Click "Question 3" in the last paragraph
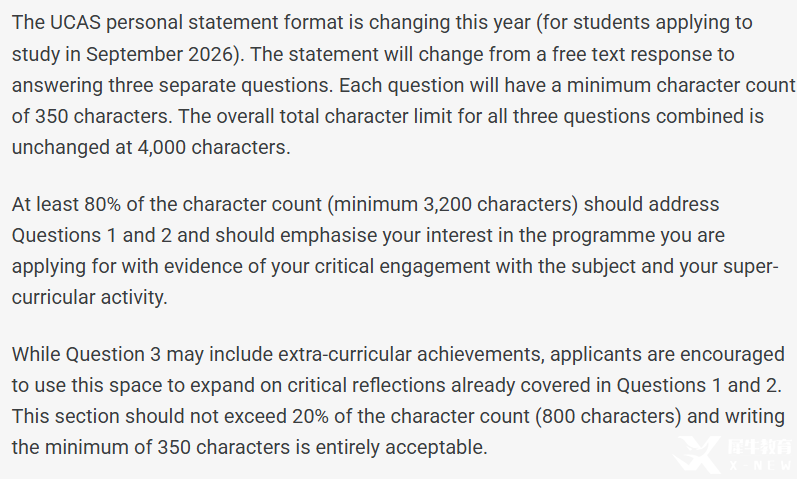 pos(113,354)
